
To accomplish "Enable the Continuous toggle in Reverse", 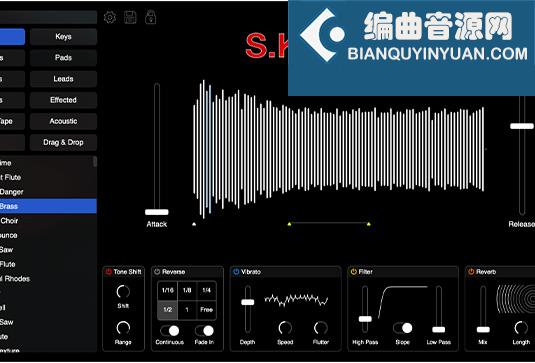I will [x=170, y=331].
